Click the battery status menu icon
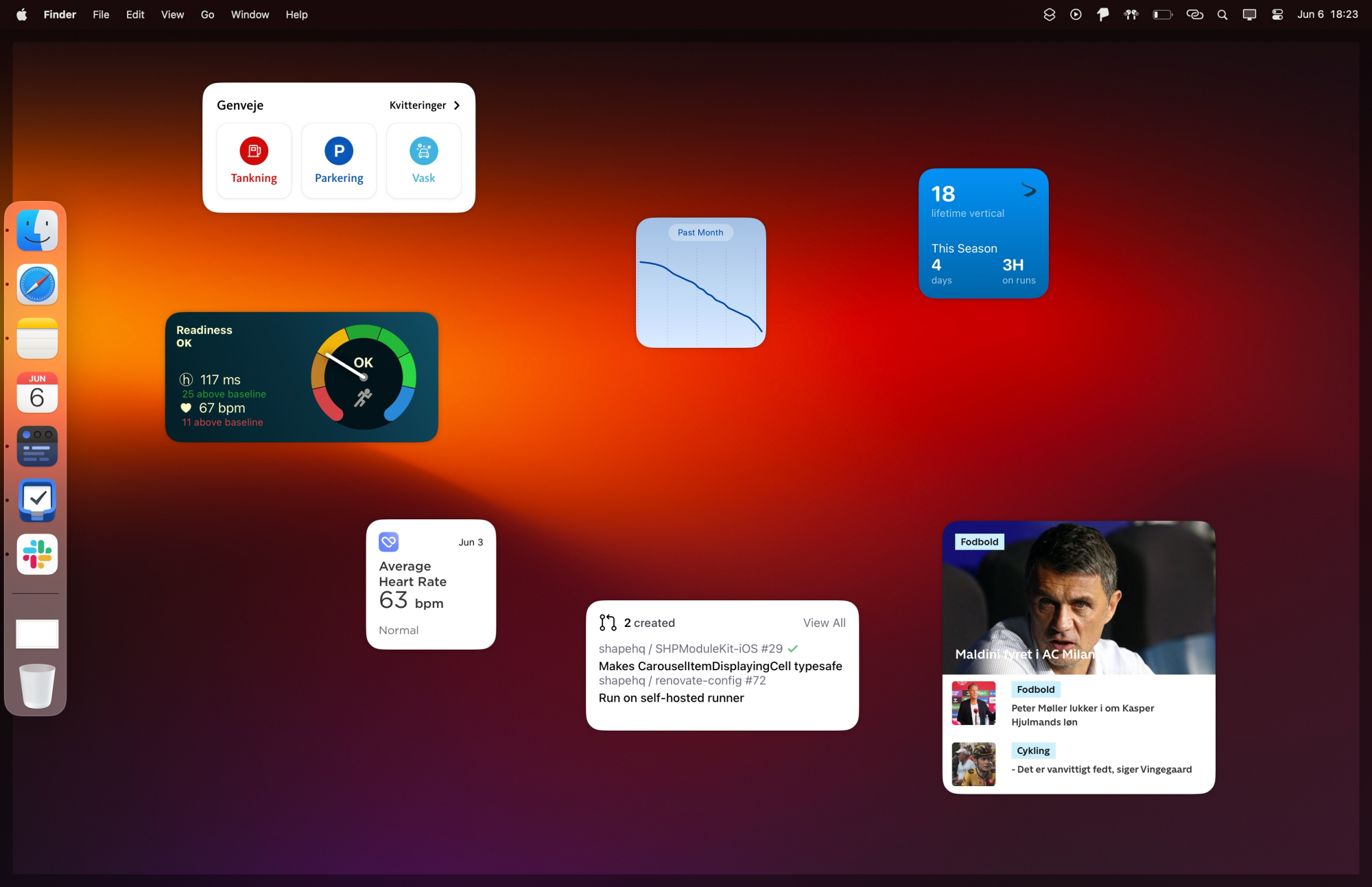This screenshot has height=887, width=1372. coord(1162,14)
